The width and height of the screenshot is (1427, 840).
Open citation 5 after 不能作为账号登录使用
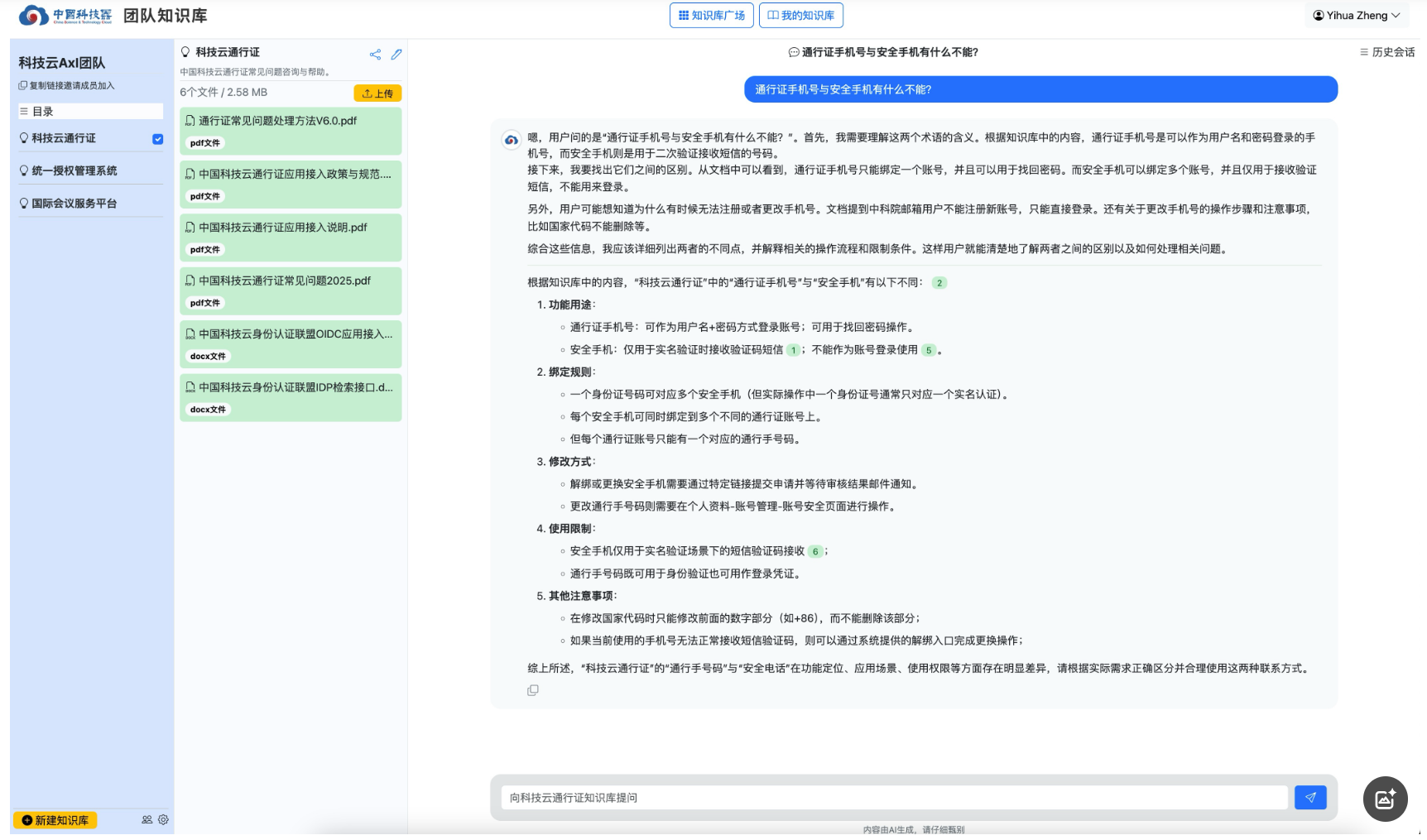929,350
